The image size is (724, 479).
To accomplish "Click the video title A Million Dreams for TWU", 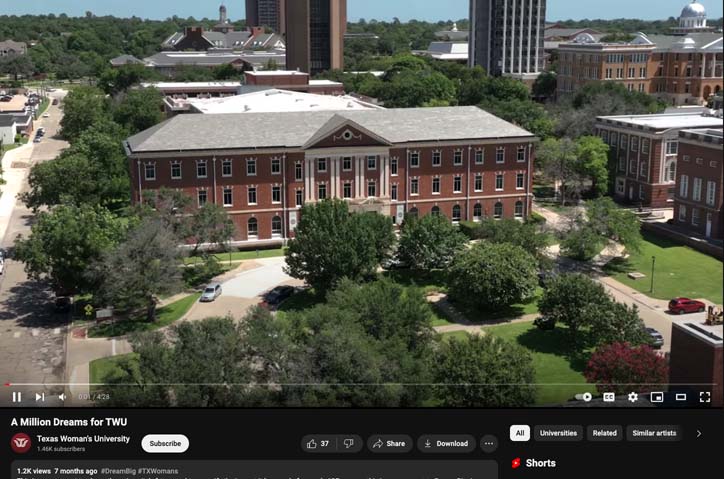I will [69, 422].
